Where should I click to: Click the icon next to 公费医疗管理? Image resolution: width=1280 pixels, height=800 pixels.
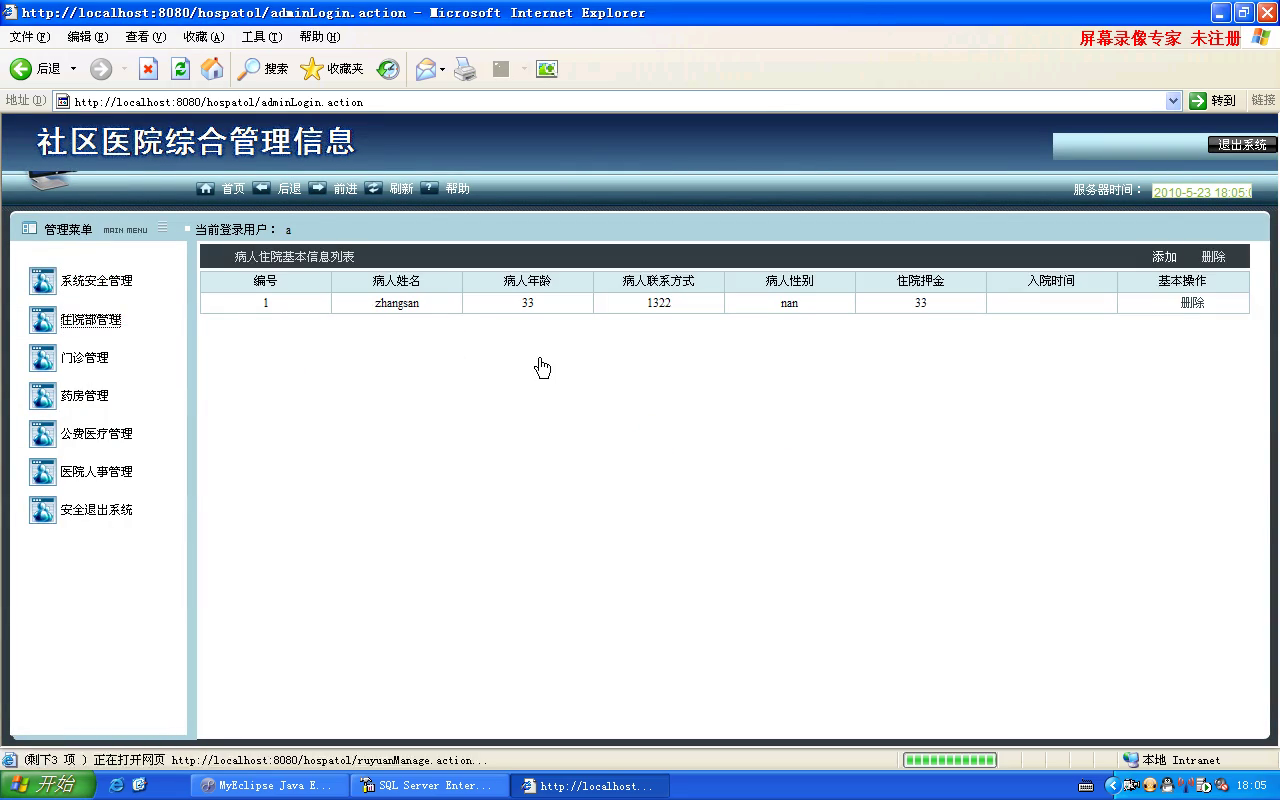43,434
